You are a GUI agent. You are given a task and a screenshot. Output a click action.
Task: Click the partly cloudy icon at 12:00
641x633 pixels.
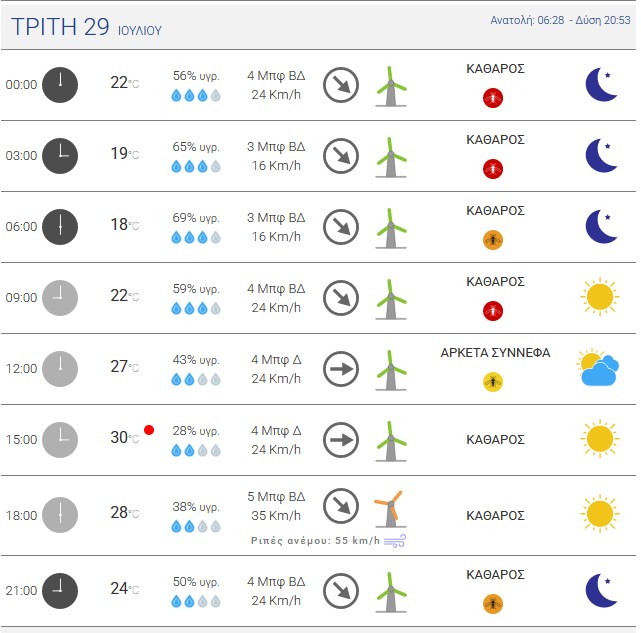(598, 368)
